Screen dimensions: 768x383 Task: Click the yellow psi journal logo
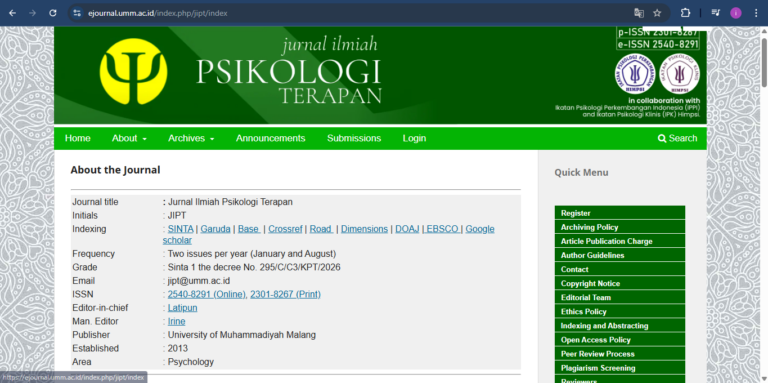pyautogui.click(x=133, y=72)
